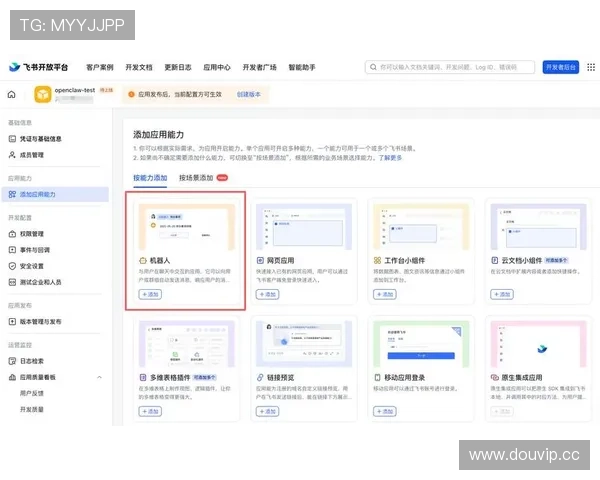Add the 工作台小组件 capability
The height and width of the screenshot is (480, 600).
pyautogui.click(x=385, y=294)
